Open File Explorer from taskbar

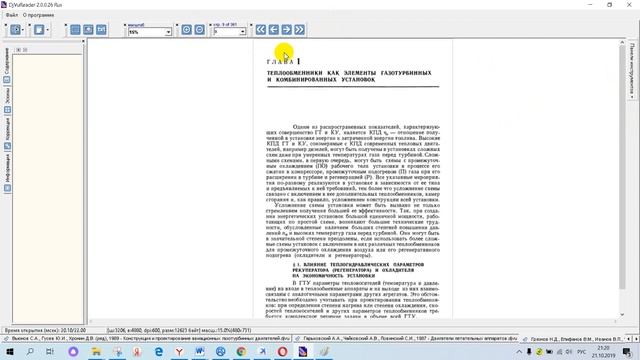pyautogui.click(x=96, y=351)
